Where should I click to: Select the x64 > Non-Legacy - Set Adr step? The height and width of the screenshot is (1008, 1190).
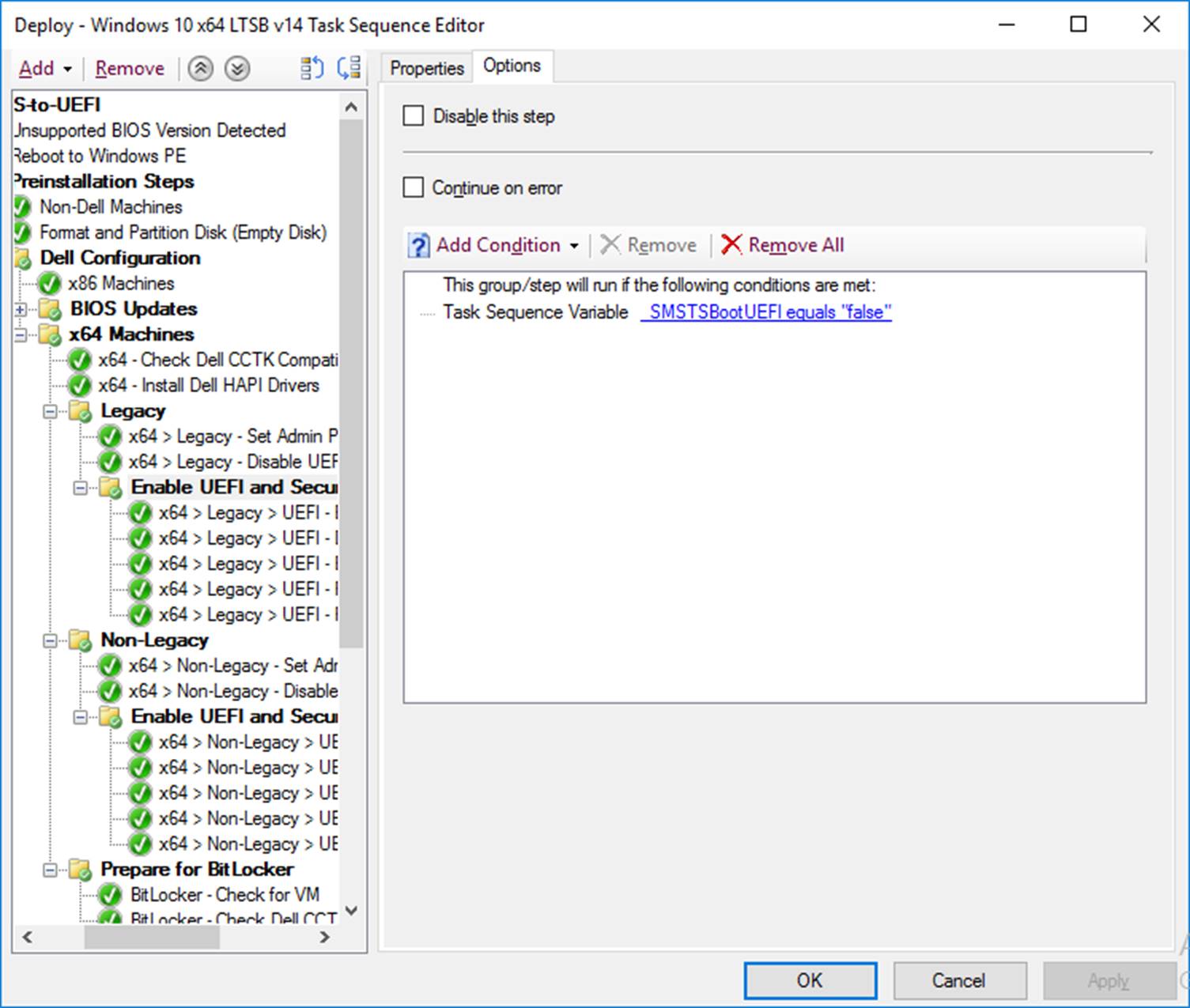pyautogui.click(x=233, y=666)
